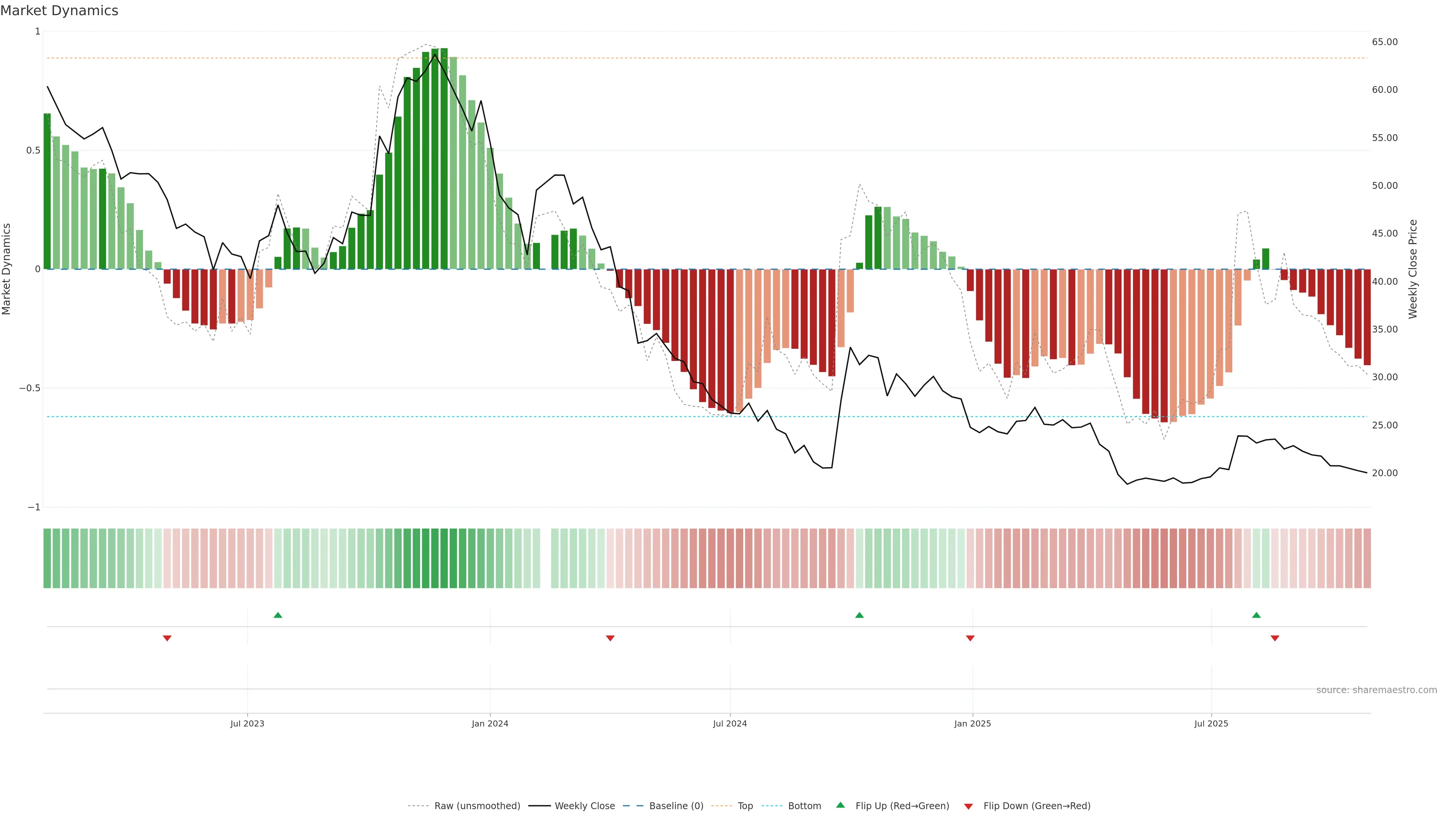Click the Jul 2025 x-axis label

1211,723
